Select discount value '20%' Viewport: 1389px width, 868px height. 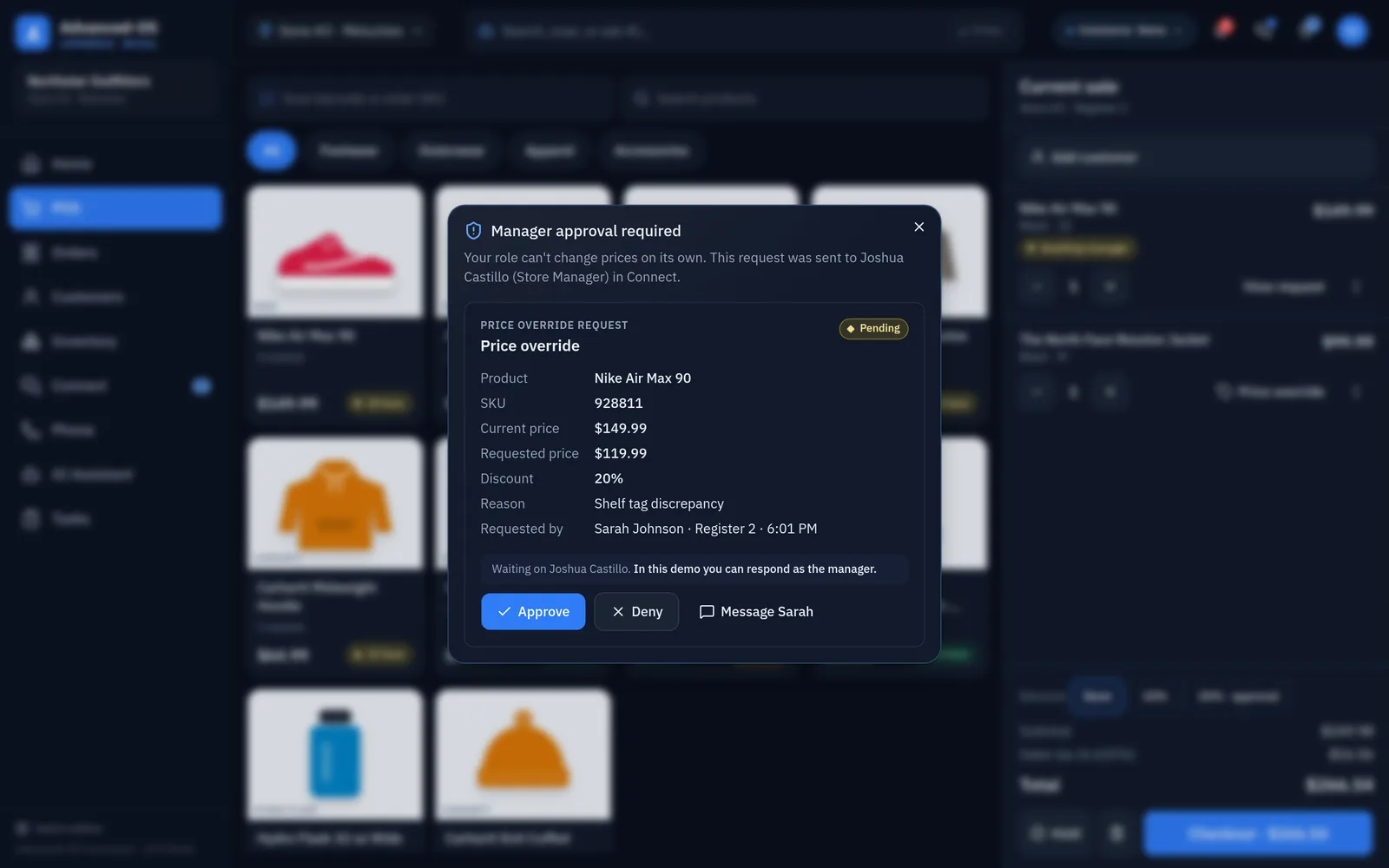[609, 479]
